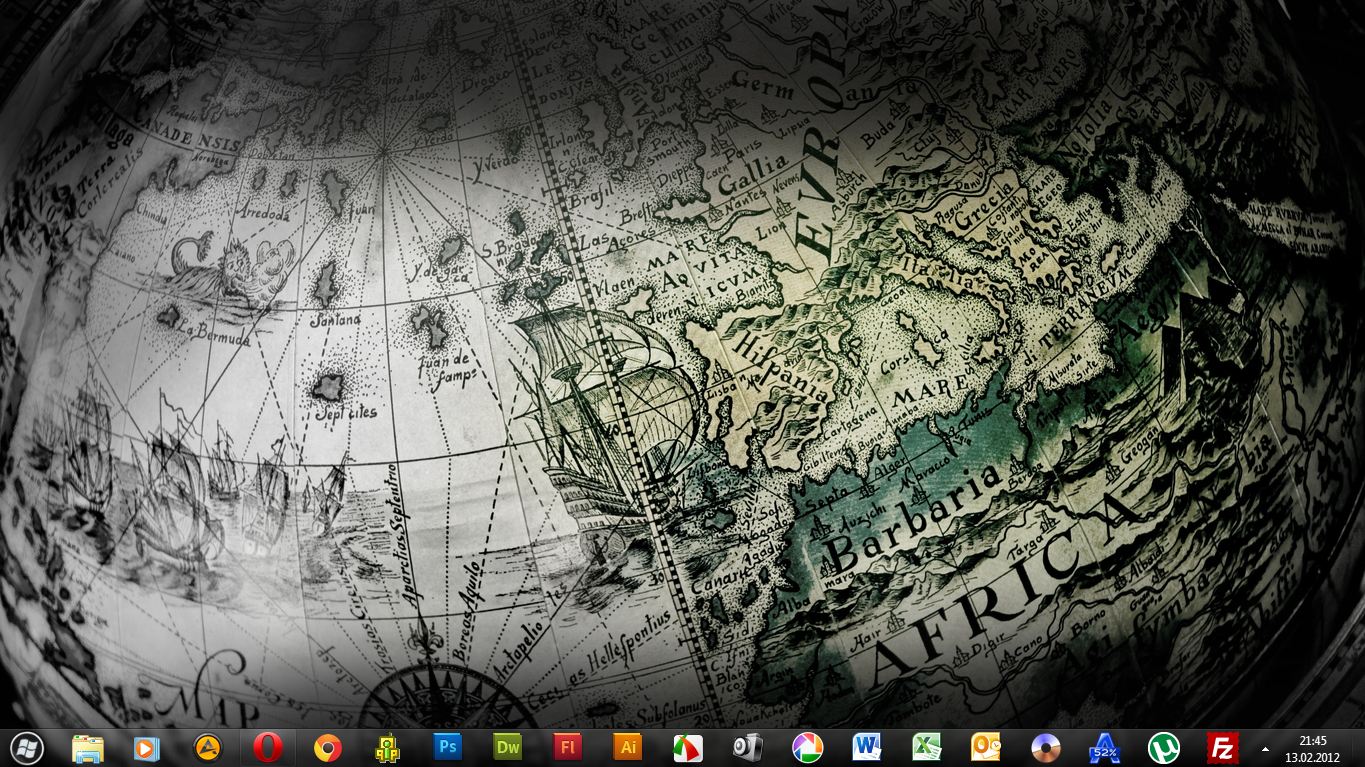The image size is (1365, 767).
Task: Launch Microsoft Word
Action: [x=866, y=748]
